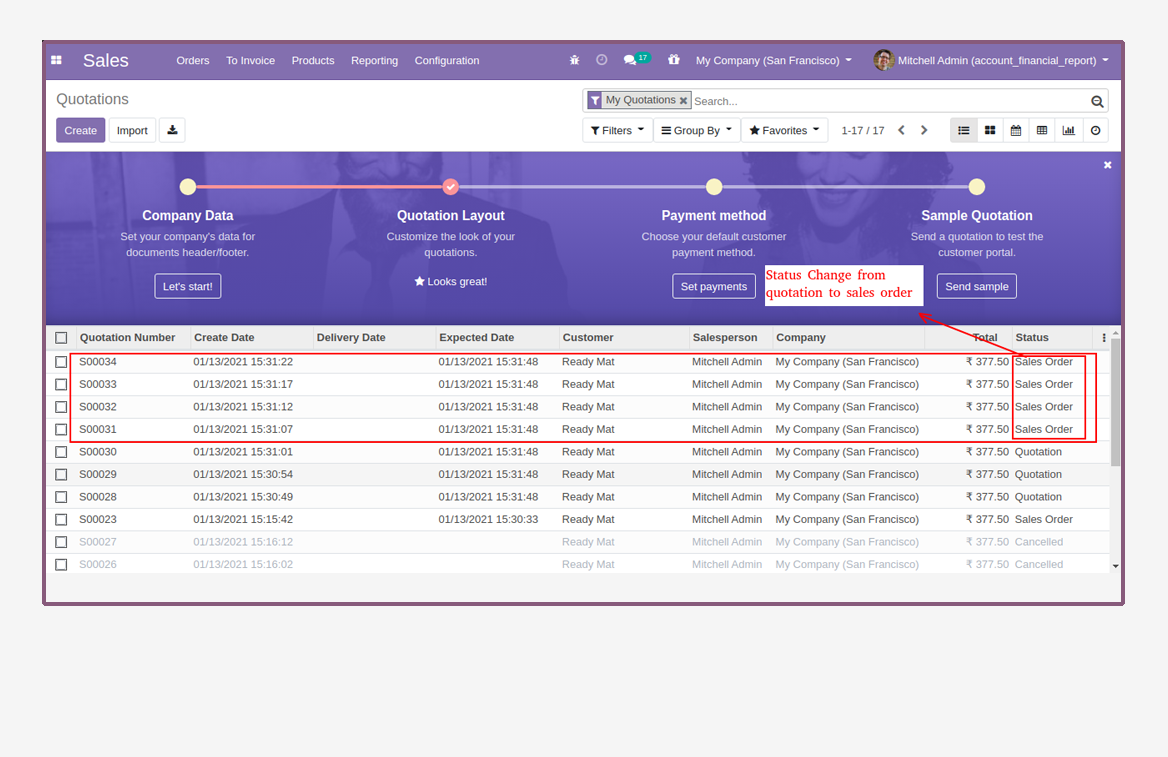Open the Group By dropdown

pyautogui.click(x=696, y=130)
